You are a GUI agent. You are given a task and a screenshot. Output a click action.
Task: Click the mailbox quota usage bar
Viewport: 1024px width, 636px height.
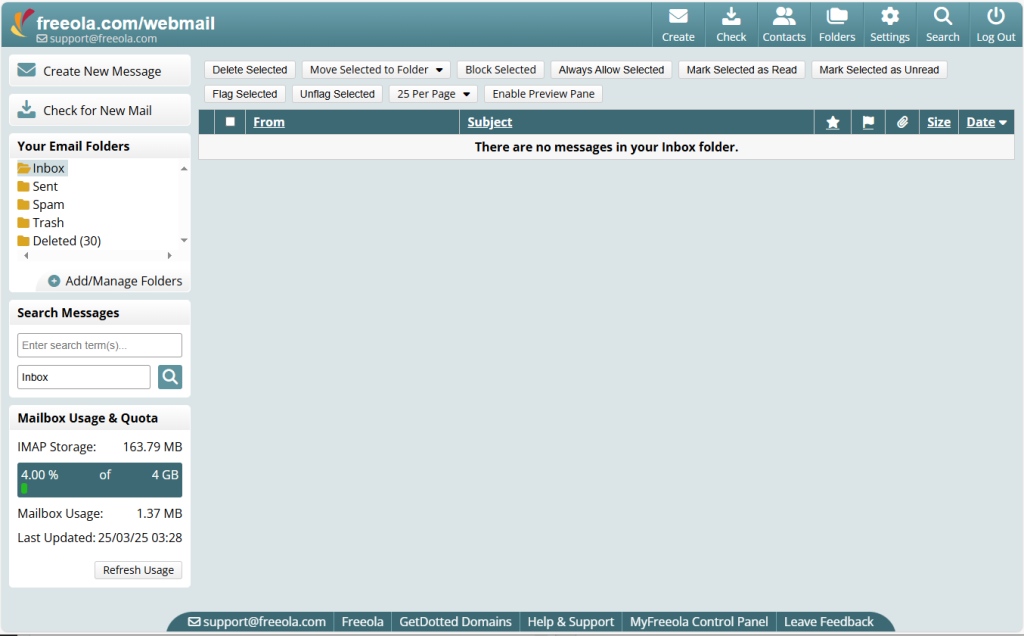[98, 479]
